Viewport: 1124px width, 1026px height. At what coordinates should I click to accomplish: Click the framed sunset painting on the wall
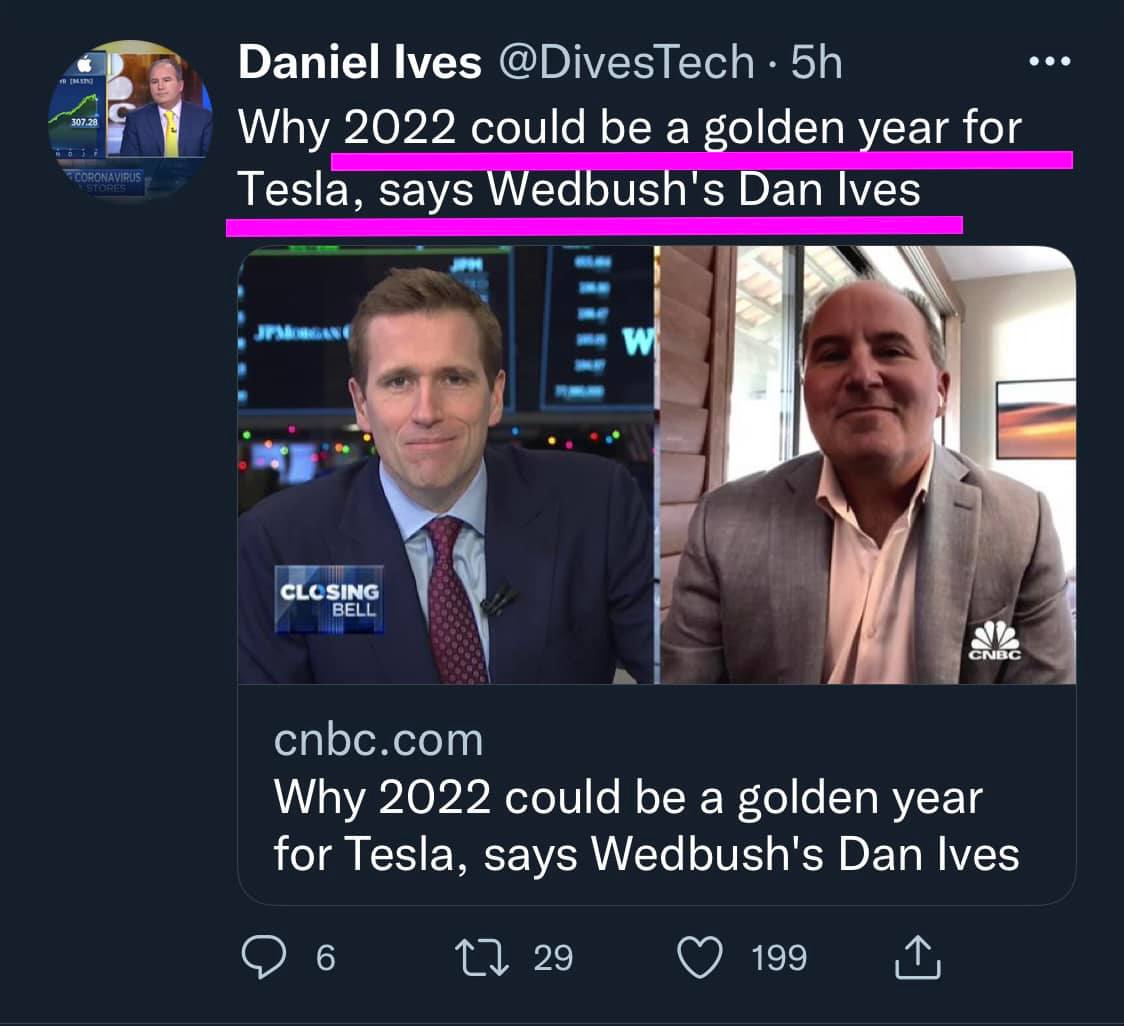point(1035,418)
